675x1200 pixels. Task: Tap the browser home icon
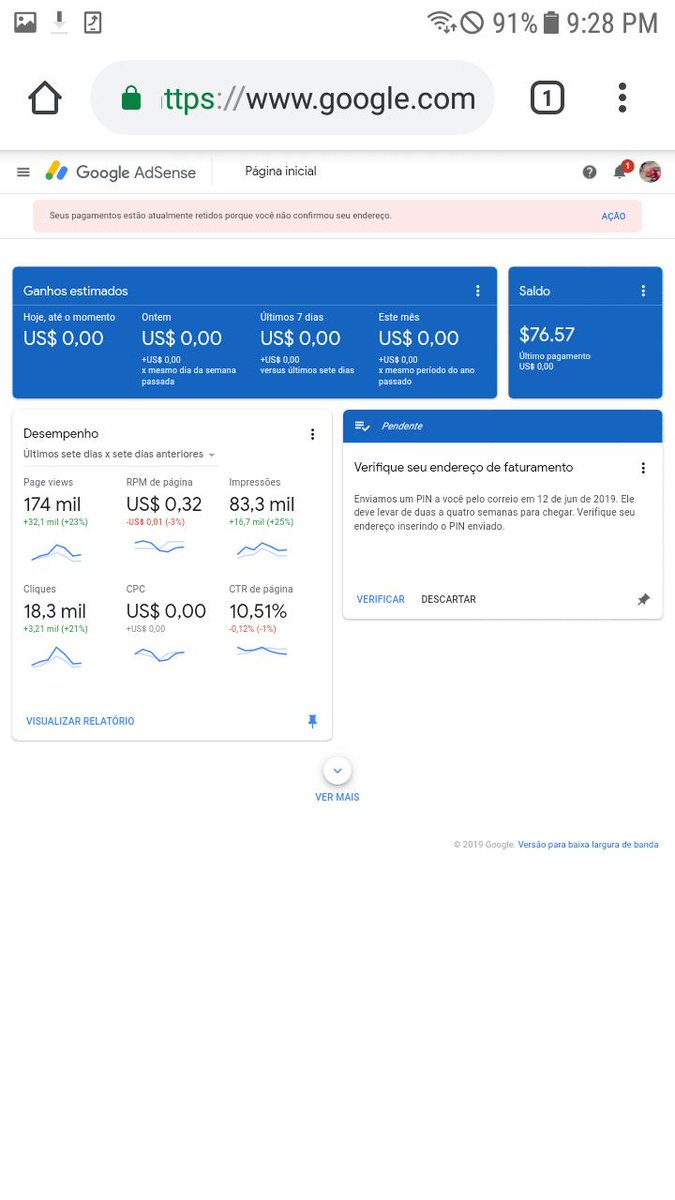point(45,98)
